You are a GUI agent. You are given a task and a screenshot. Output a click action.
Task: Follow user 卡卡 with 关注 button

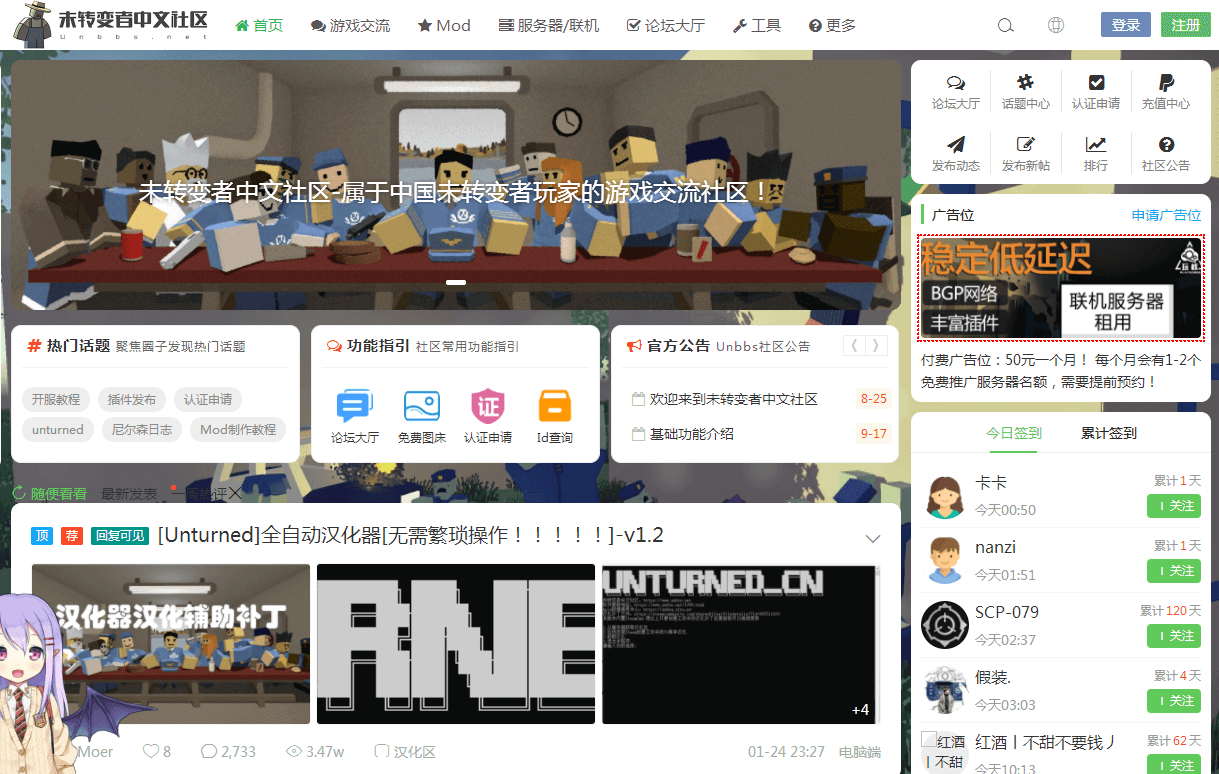[1173, 506]
